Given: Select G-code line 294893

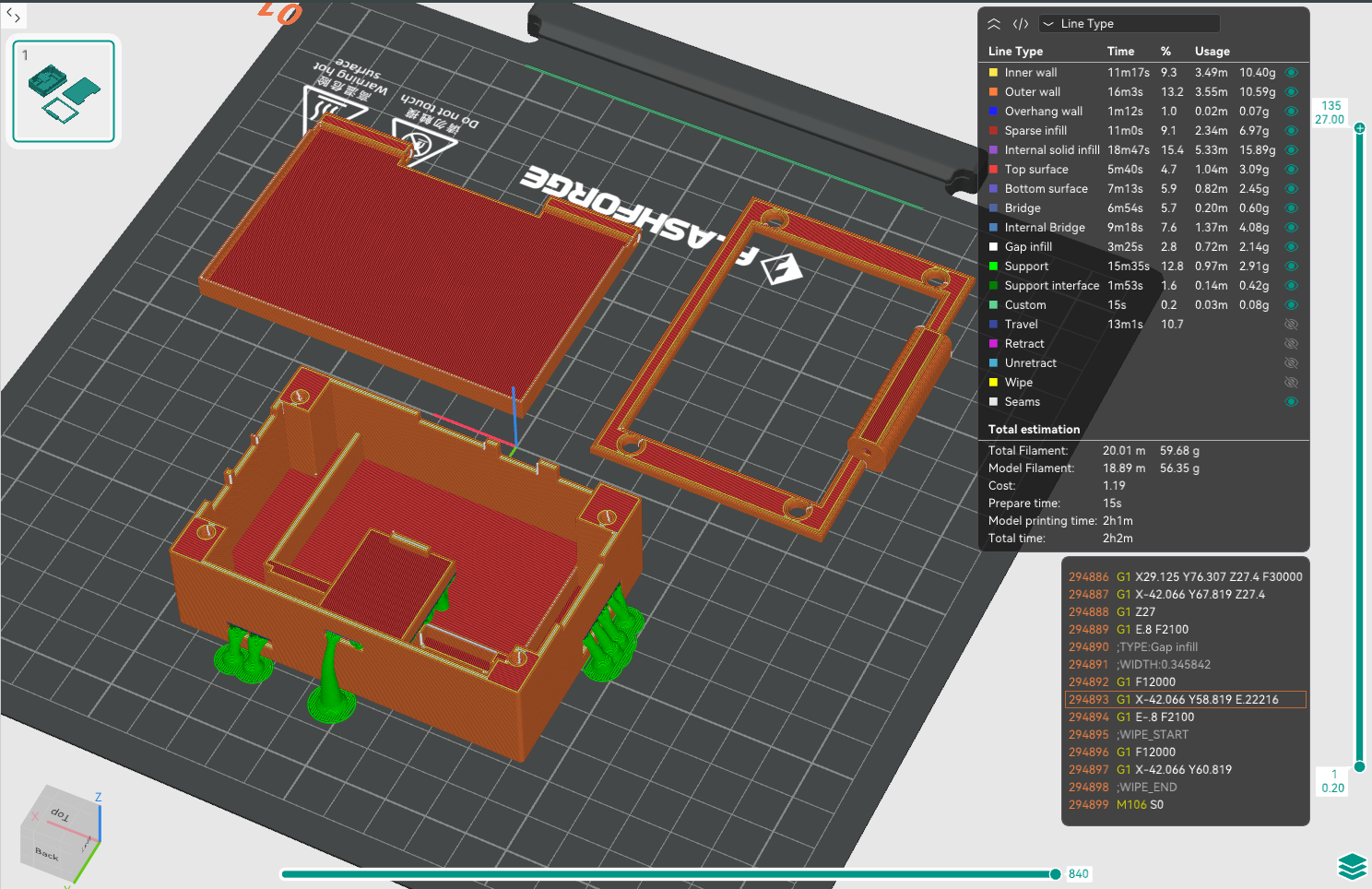Looking at the screenshot, I should coord(1186,700).
